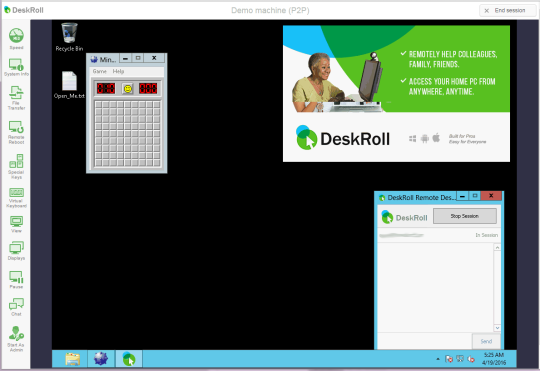Click the DeskRoll logo in title bar

pyautogui.click(x=23, y=10)
